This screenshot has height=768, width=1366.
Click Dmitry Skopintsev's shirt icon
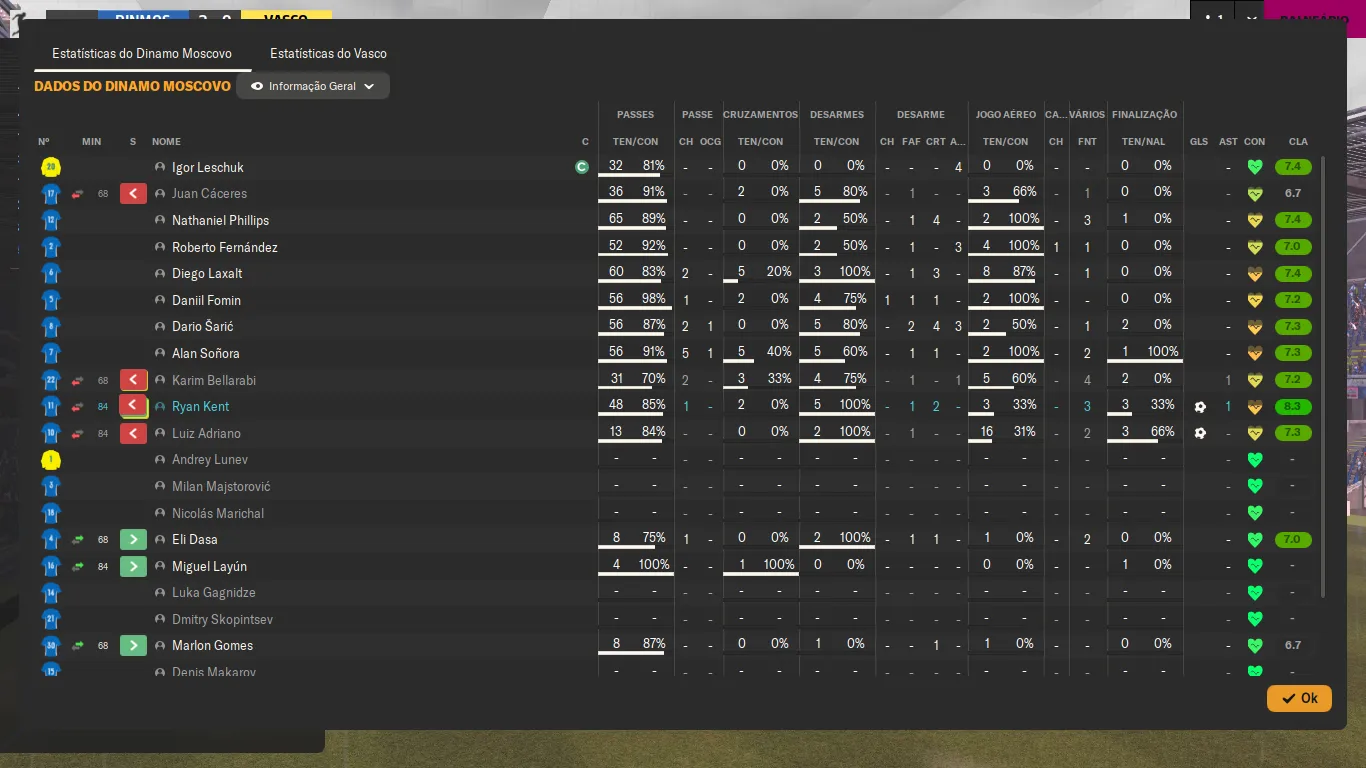51,619
